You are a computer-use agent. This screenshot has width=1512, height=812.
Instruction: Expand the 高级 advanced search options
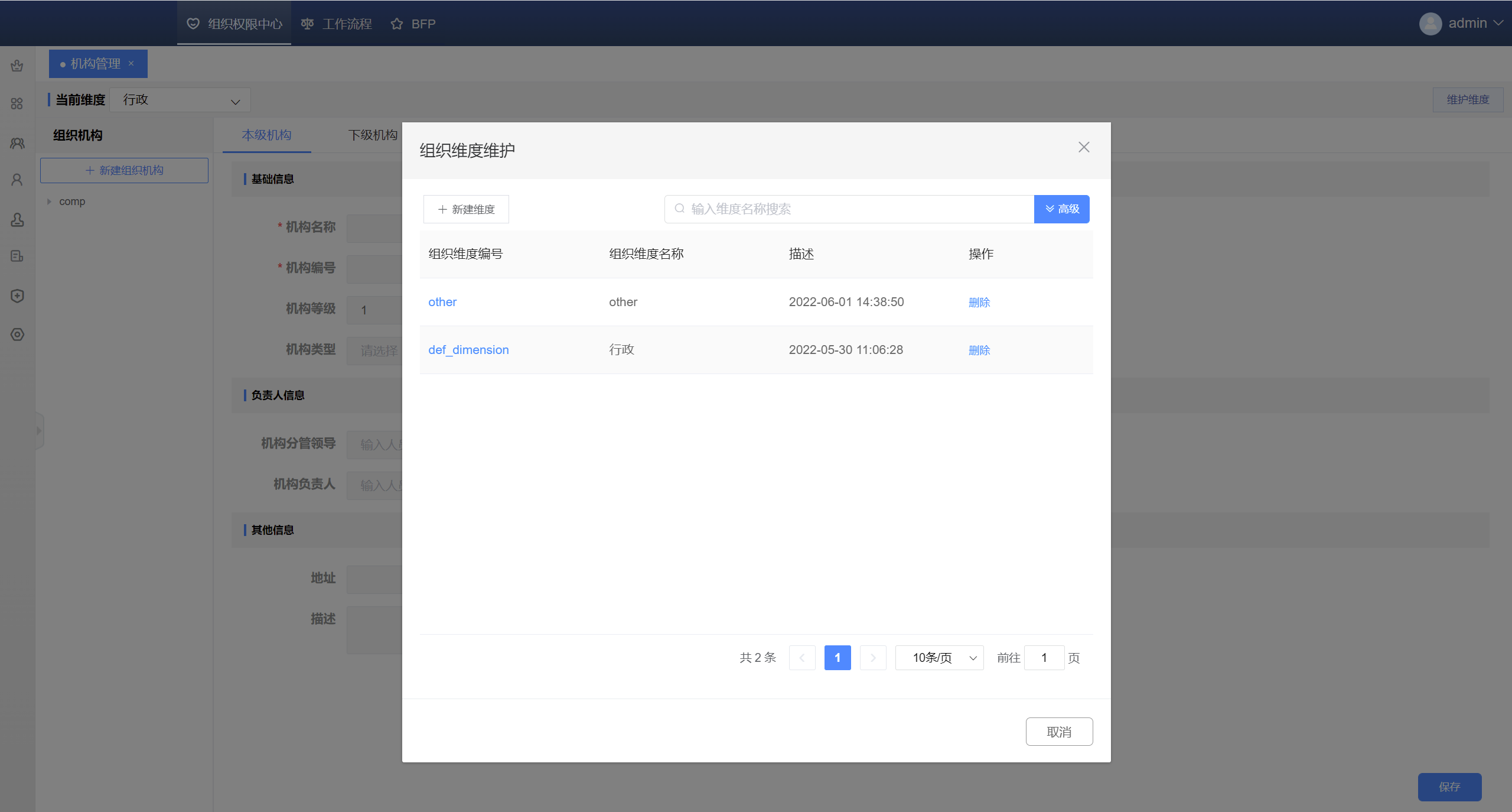click(1061, 209)
